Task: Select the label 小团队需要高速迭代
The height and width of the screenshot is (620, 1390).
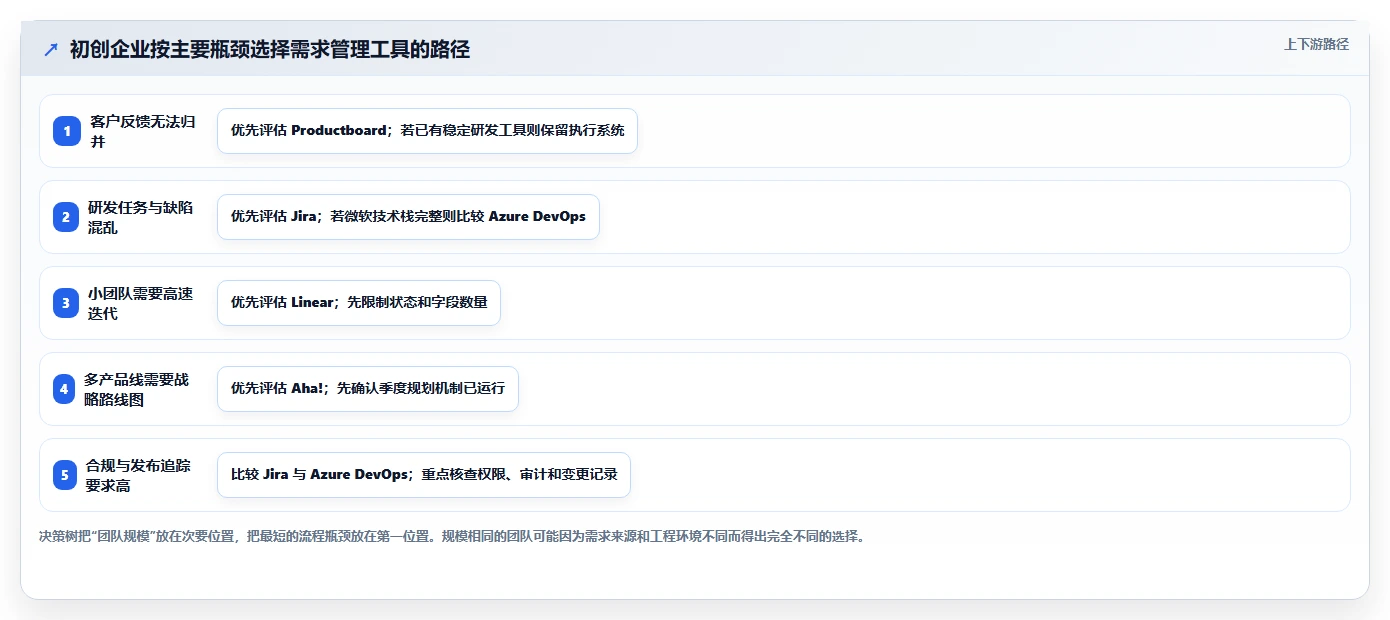Action: [141, 303]
